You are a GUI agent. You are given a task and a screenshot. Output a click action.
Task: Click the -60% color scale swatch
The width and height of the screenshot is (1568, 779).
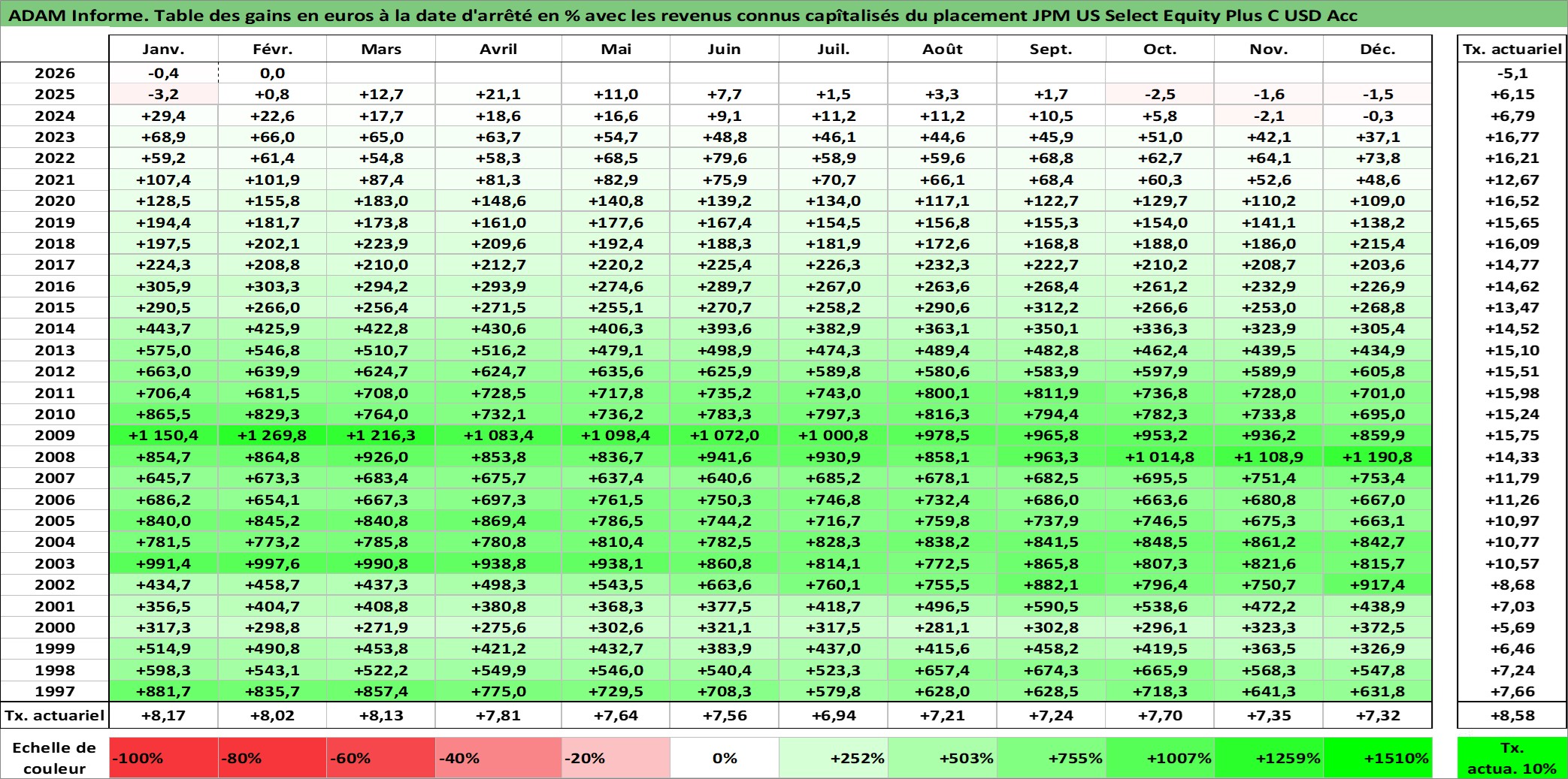point(381,758)
